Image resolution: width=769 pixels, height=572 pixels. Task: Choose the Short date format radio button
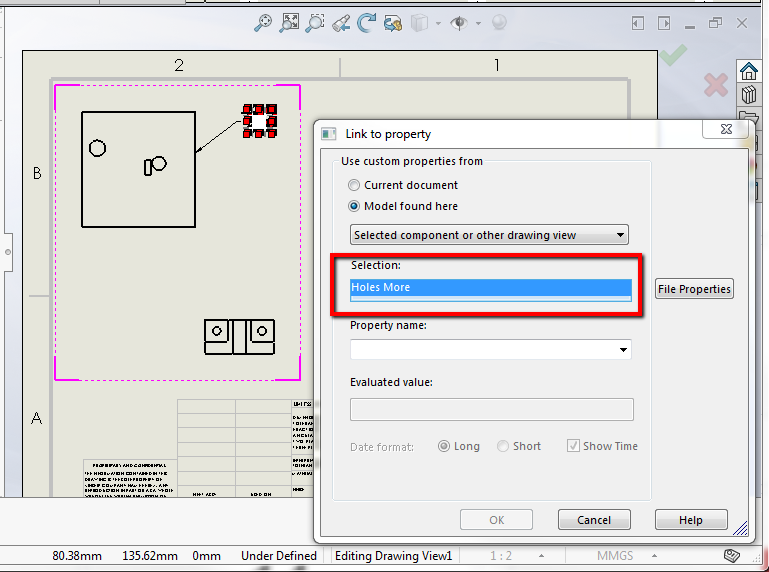tap(503, 446)
